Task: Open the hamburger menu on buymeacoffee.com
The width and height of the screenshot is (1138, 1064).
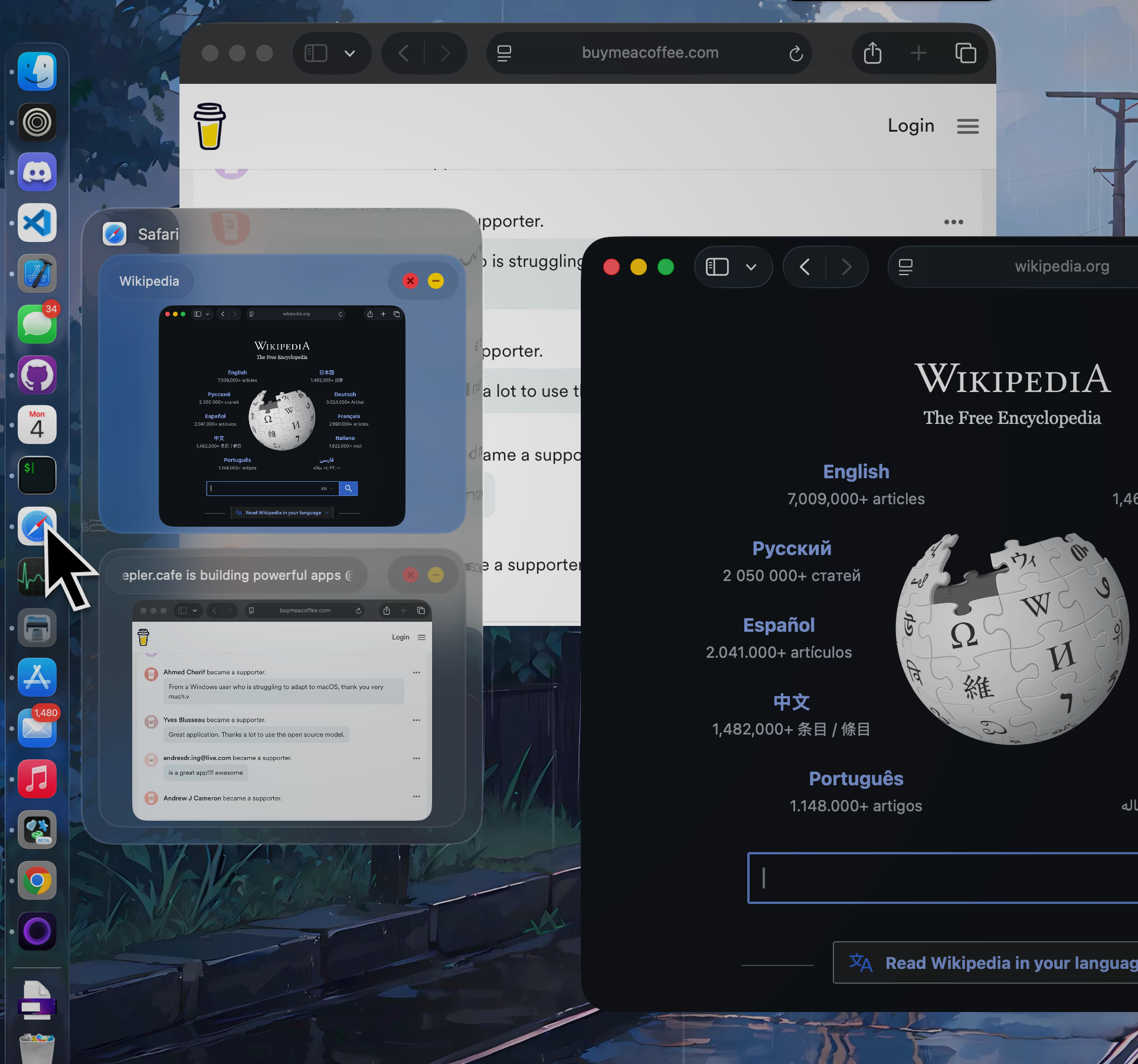Action: pyautogui.click(x=967, y=126)
